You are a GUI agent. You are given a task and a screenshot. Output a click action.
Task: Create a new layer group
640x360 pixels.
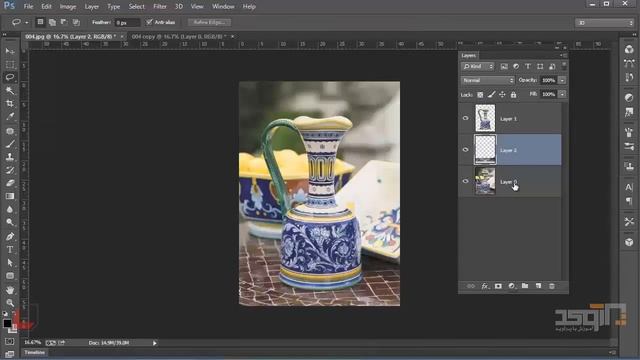(x=525, y=286)
